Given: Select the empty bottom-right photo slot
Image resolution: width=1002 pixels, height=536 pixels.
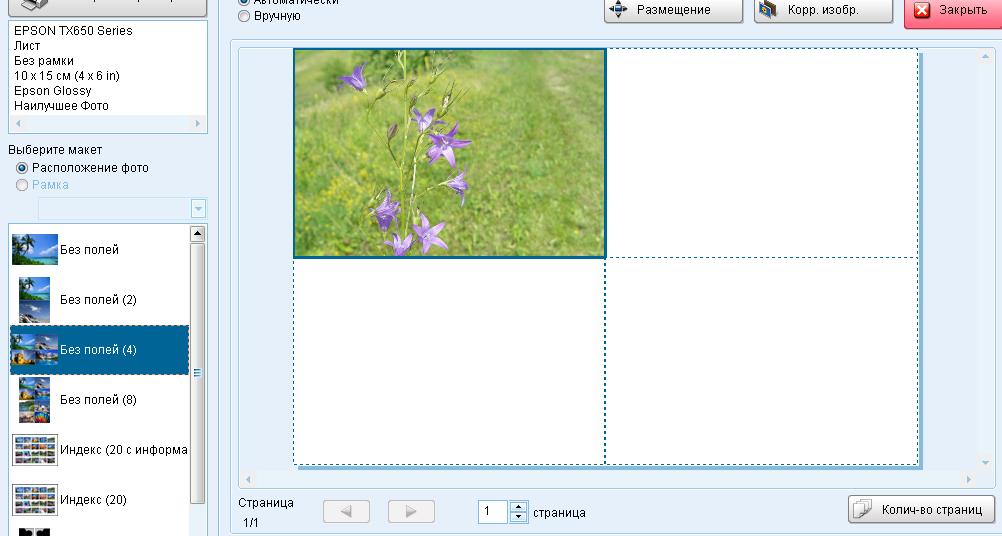Looking at the screenshot, I should pyautogui.click(x=762, y=361).
